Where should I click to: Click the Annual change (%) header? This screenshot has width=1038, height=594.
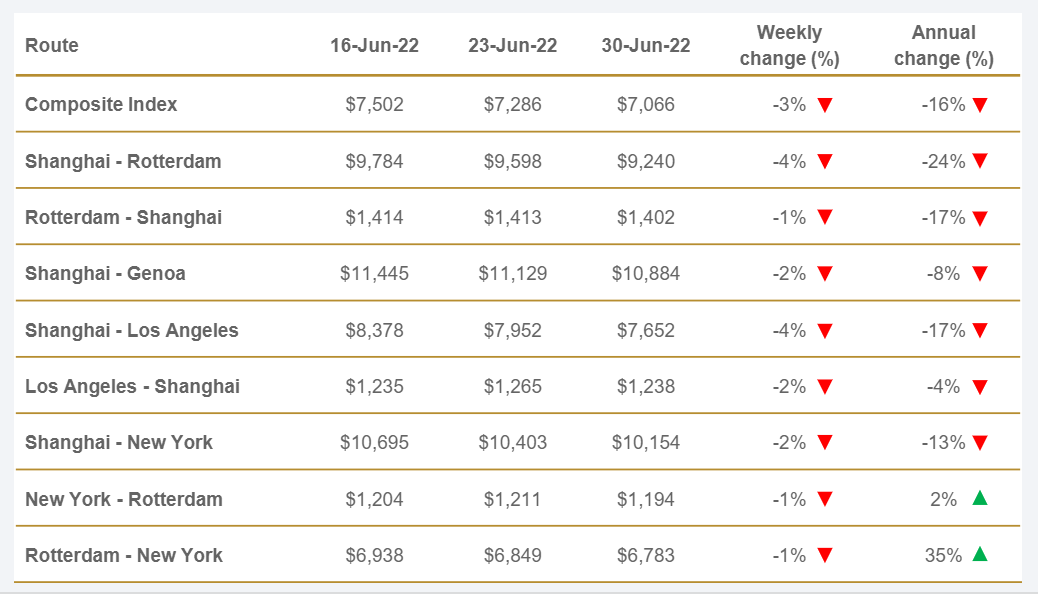click(x=943, y=45)
